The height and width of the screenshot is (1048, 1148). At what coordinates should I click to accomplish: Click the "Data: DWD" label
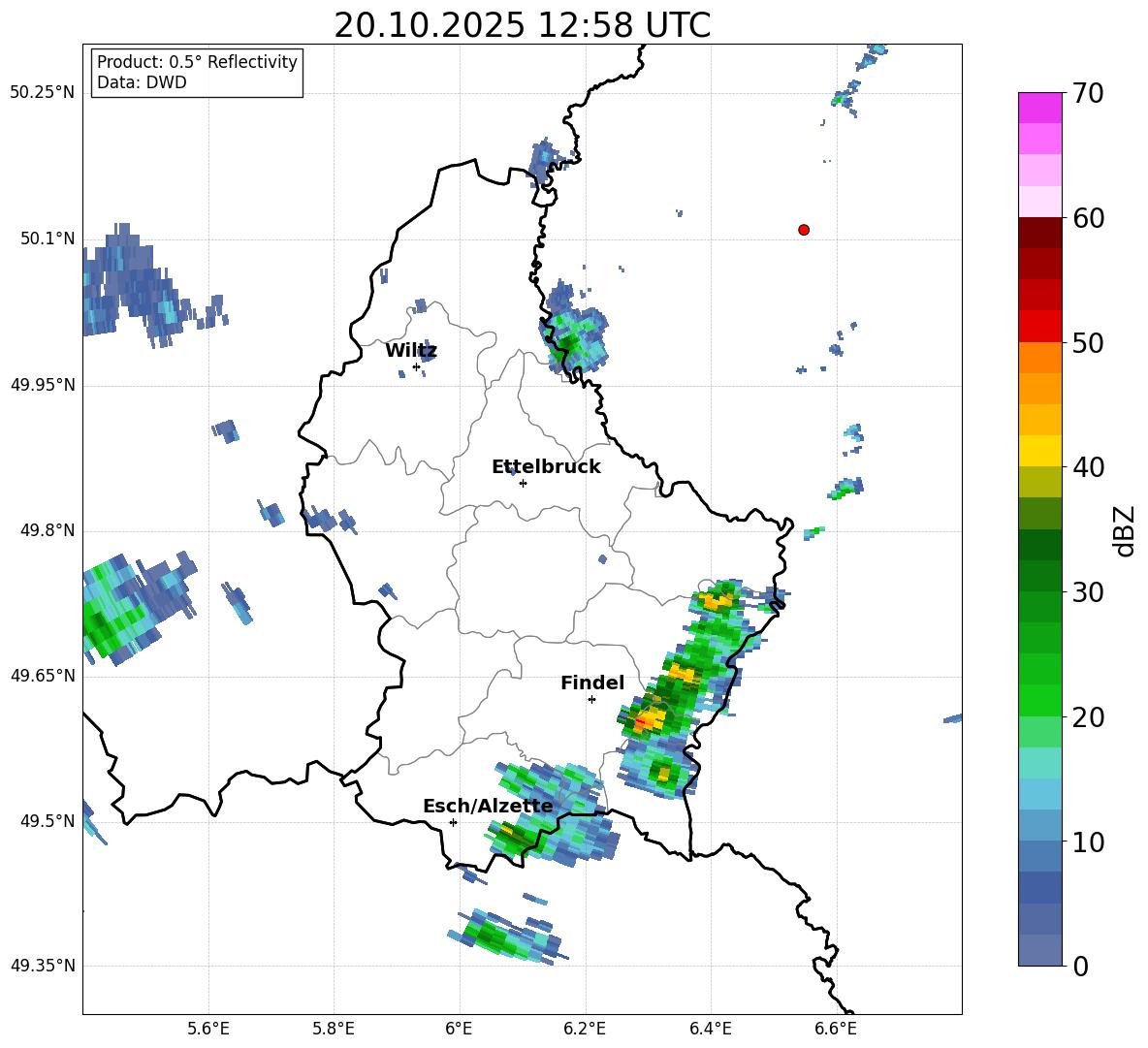coord(142,82)
